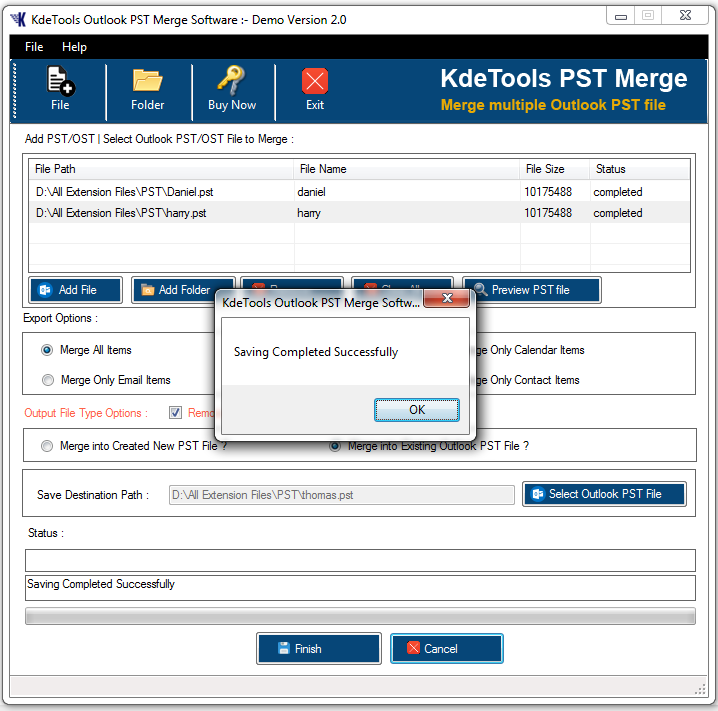Choose Merge into Existing Outlook PST File

(335, 446)
